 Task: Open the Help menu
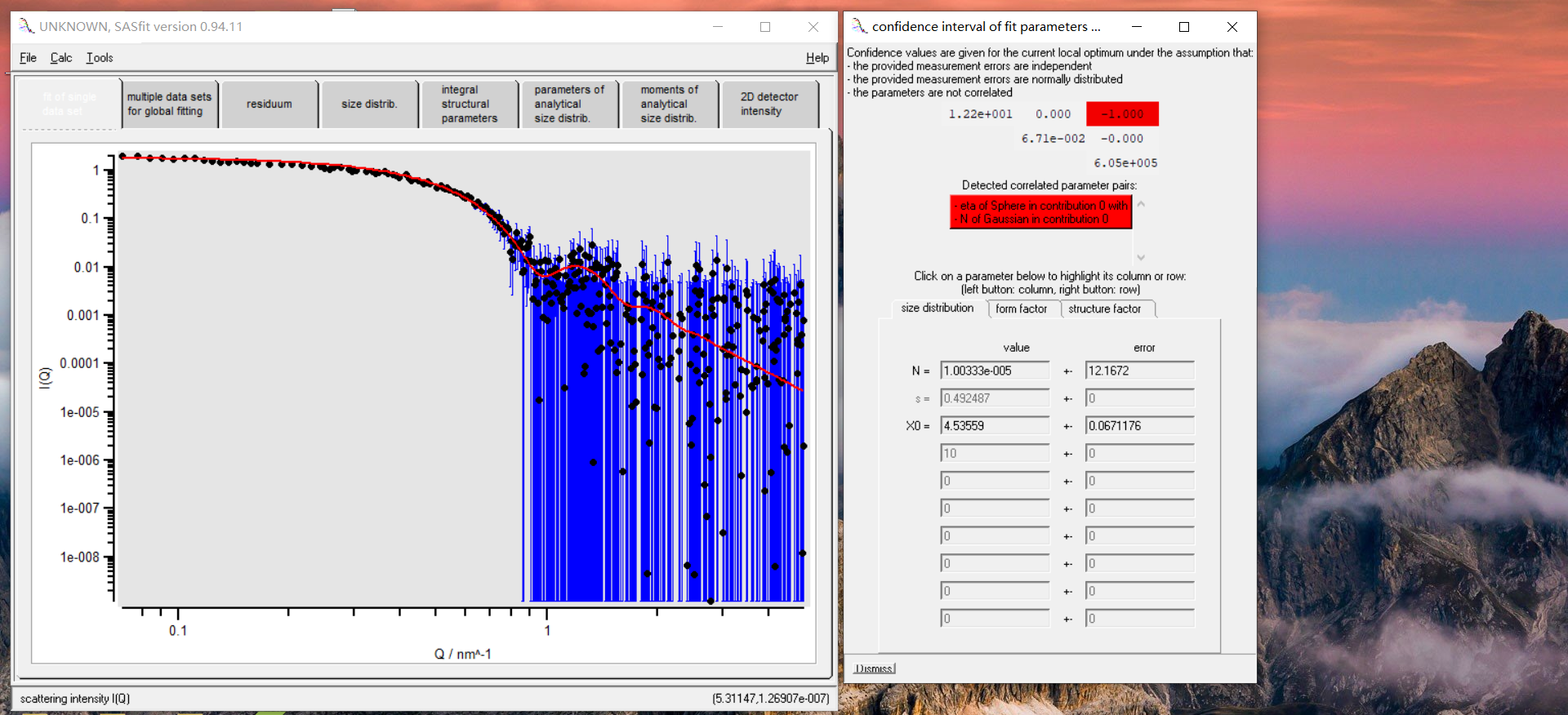tap(817, 58)
